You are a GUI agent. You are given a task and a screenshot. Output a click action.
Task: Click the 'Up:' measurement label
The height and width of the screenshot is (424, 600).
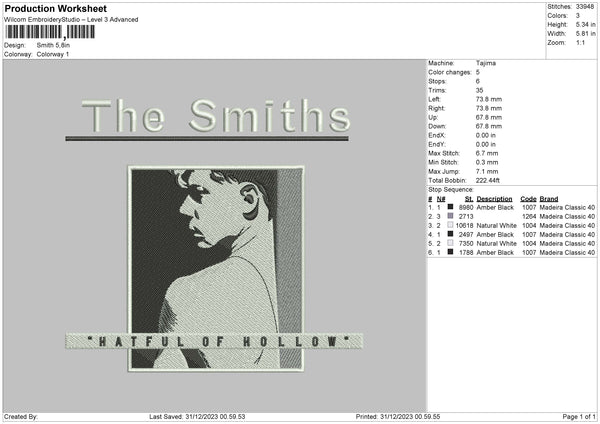pos(433,117)
